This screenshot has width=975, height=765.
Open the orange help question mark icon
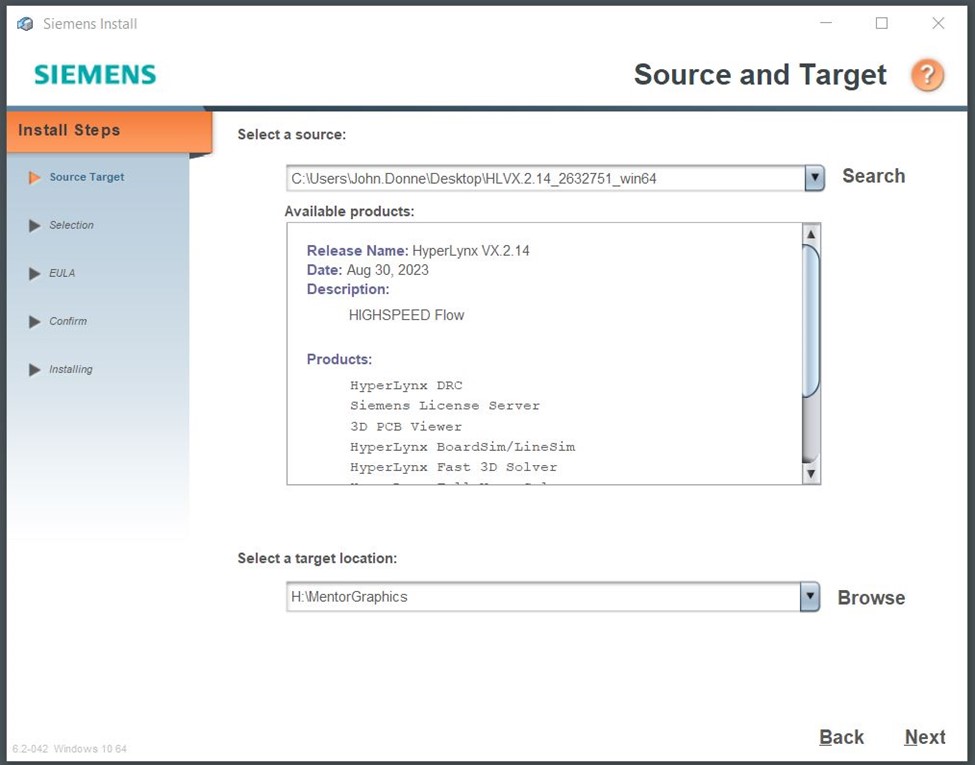point(927,75)
